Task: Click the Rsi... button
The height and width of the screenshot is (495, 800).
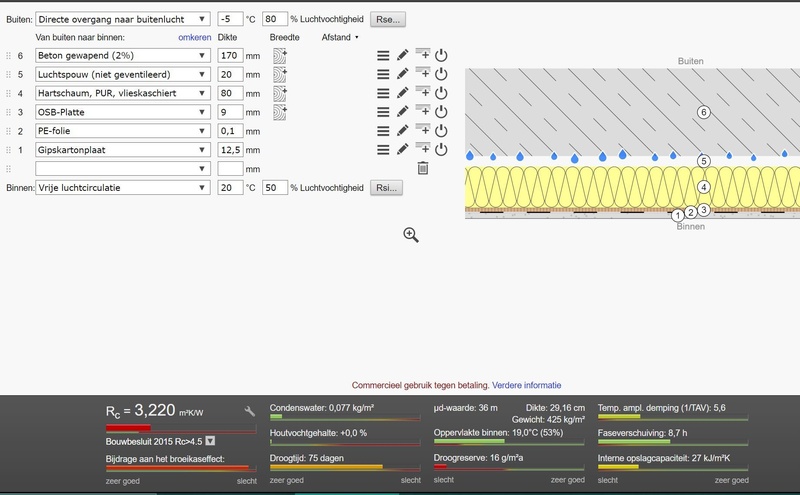Action: (386, 188)
